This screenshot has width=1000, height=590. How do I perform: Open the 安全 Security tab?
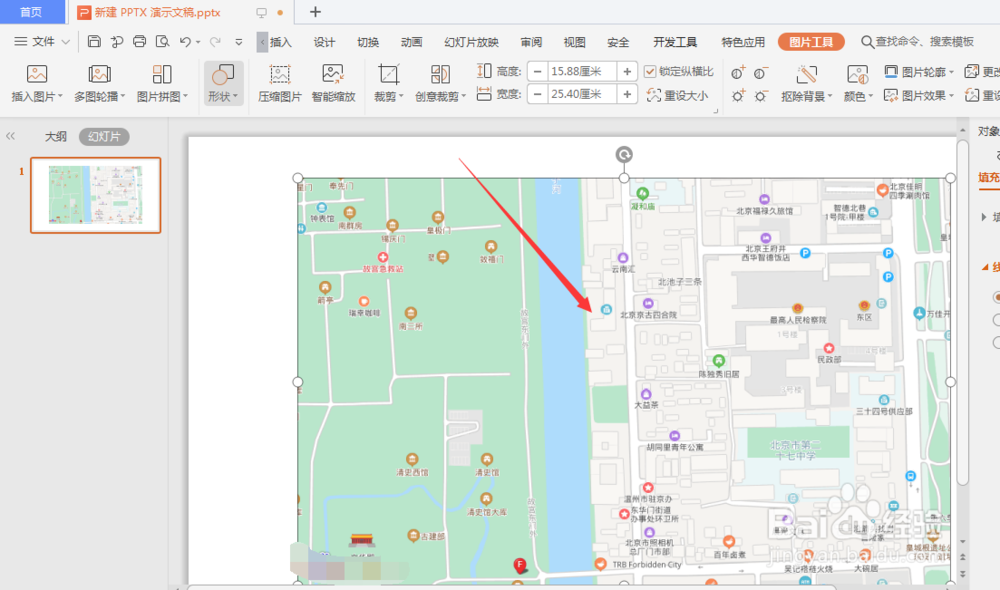(x=618, y=42)
